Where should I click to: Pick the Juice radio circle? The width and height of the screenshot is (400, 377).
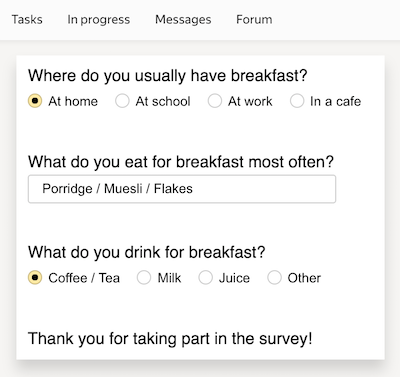(205, 277)
